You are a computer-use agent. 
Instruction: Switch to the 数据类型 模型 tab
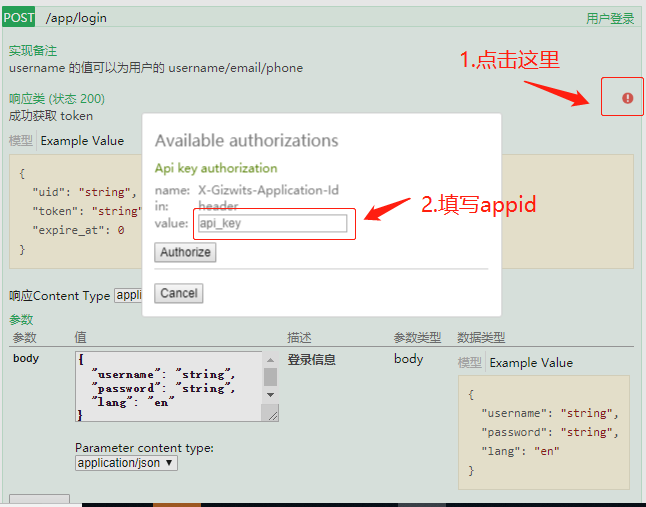click(x=469, y=362)
